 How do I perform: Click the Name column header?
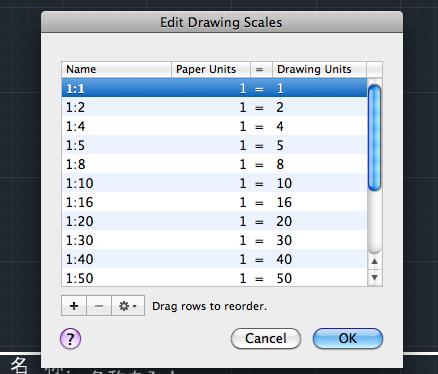coord(117,69)
